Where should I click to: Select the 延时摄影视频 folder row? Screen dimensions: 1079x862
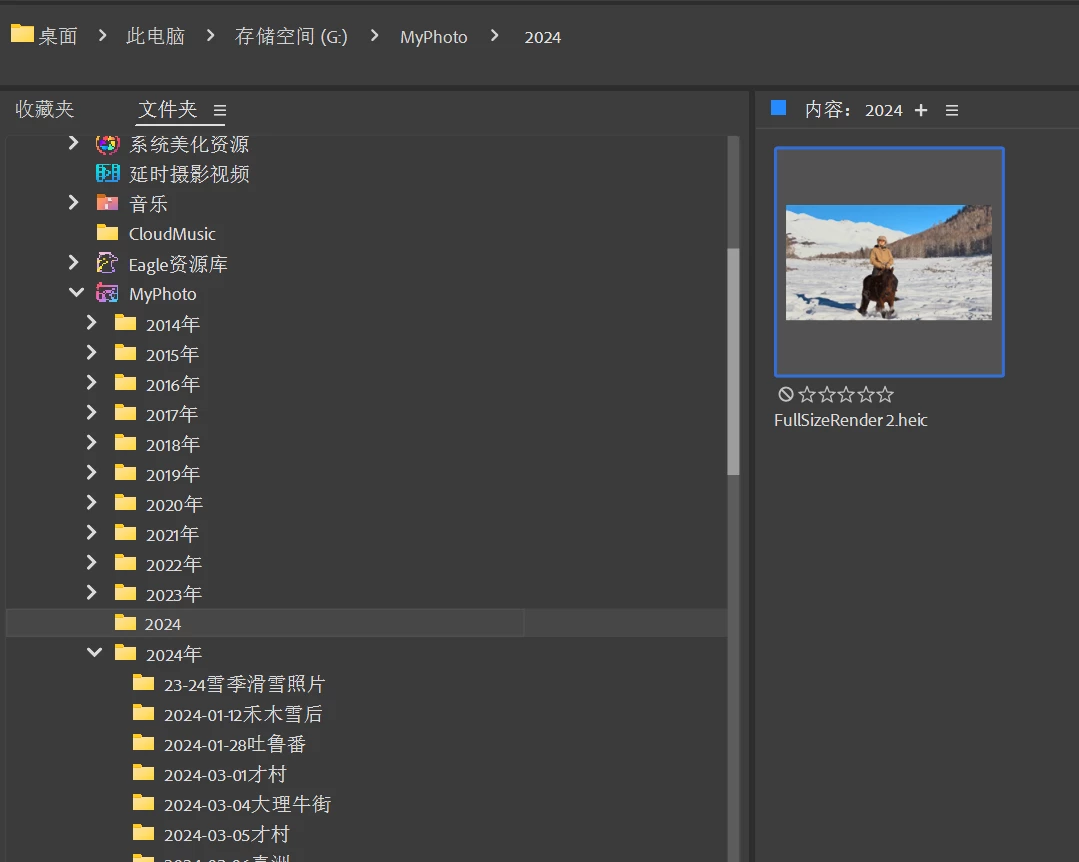click(x=189, y=174)
